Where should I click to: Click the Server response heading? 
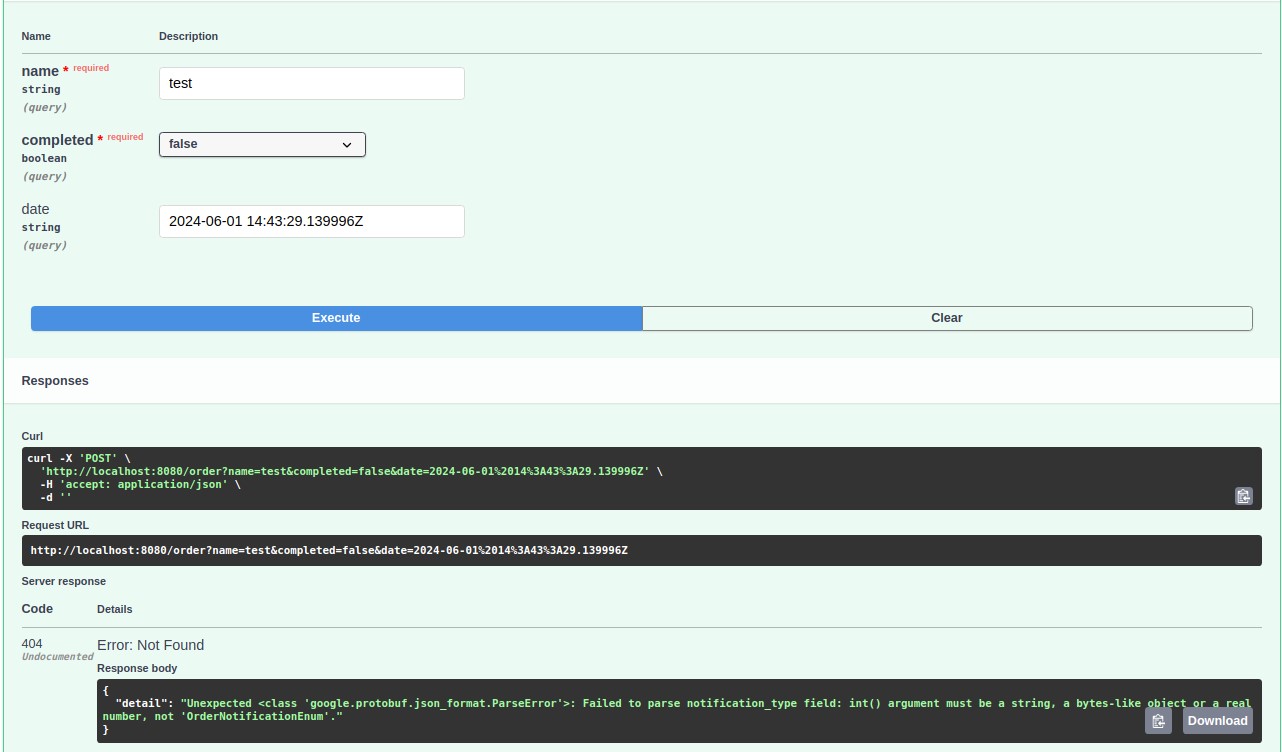[64, 581]
